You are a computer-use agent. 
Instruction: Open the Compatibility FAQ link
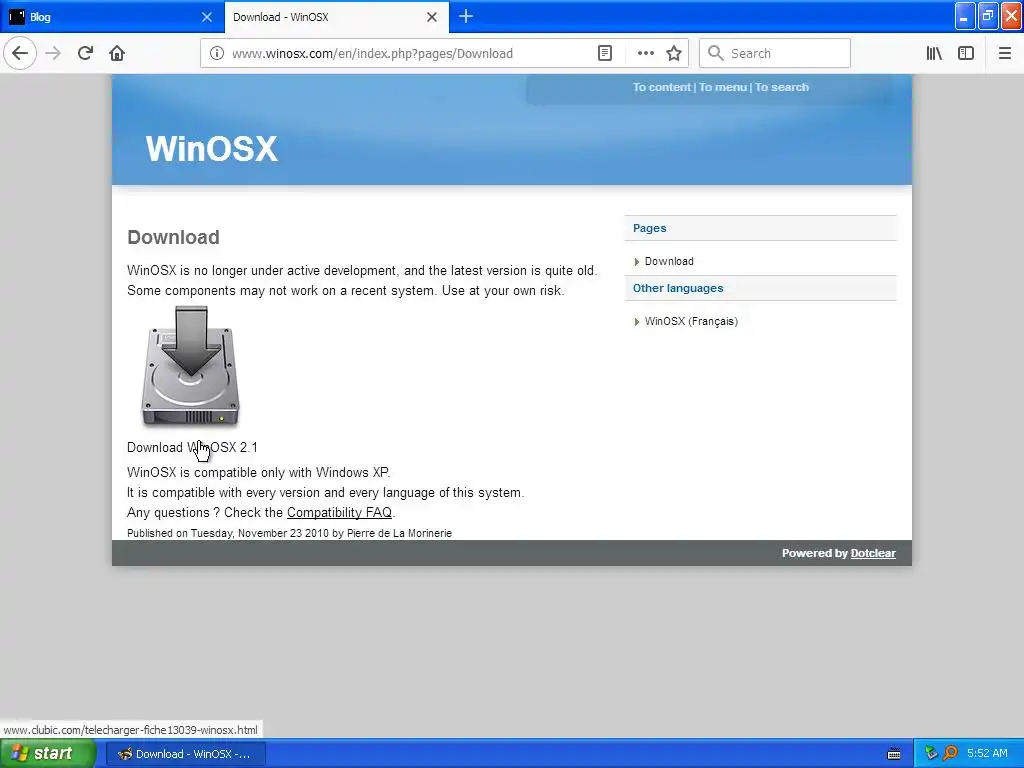click(339, 513)
